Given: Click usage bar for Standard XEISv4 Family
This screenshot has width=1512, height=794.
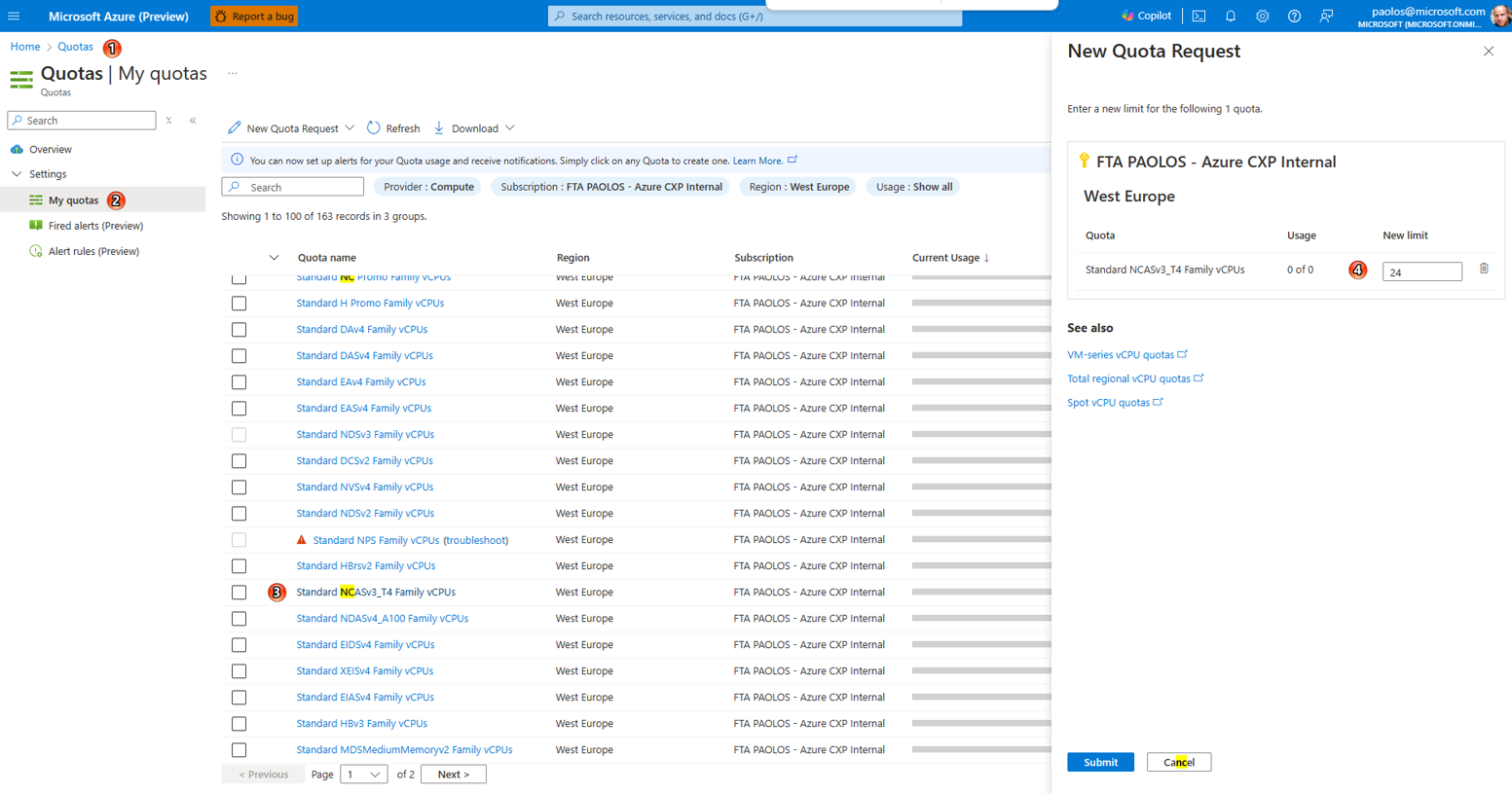Looking at the screenshot, I should (981, 670).
